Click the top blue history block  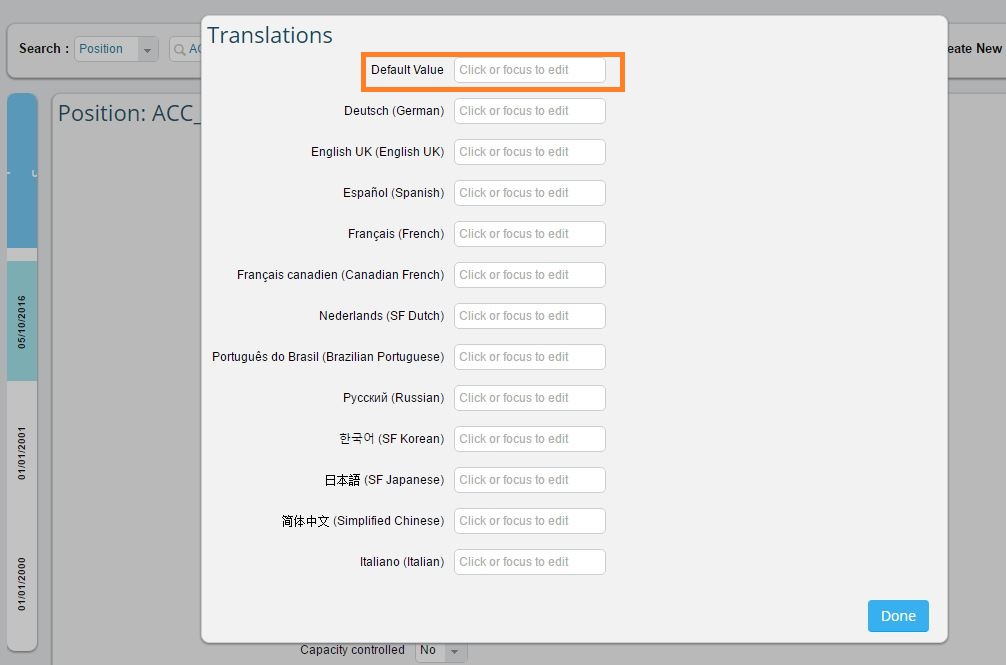point(22,171)
